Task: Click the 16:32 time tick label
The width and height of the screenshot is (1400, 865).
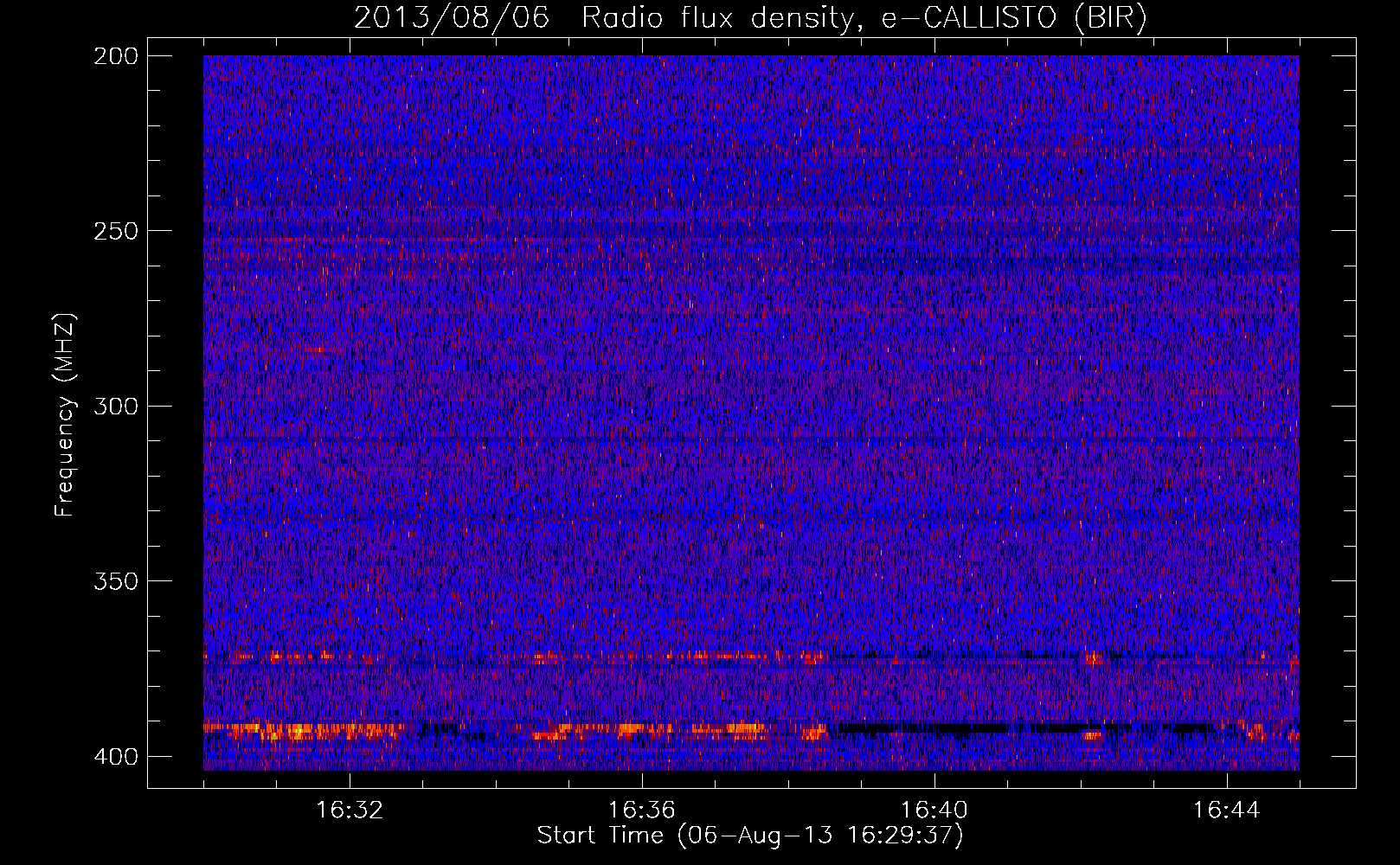Action: pos(350,811)
